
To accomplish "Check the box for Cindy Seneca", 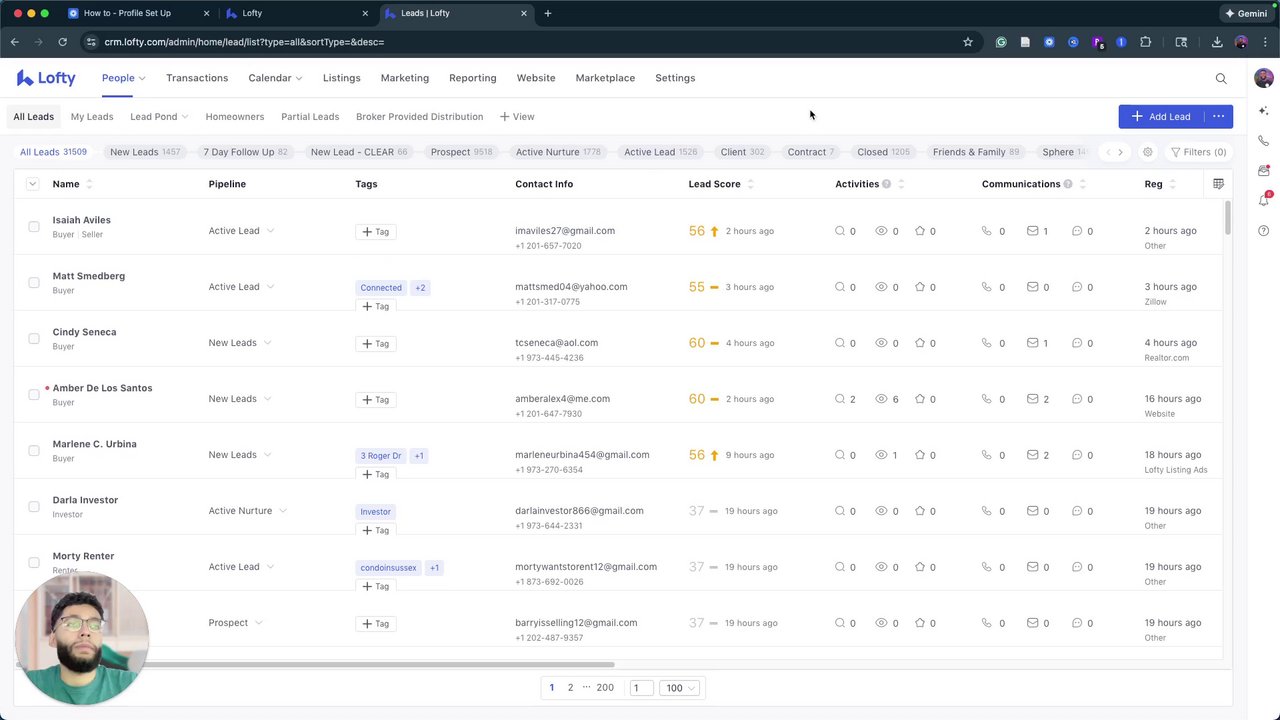I will [x=34, y=339].
